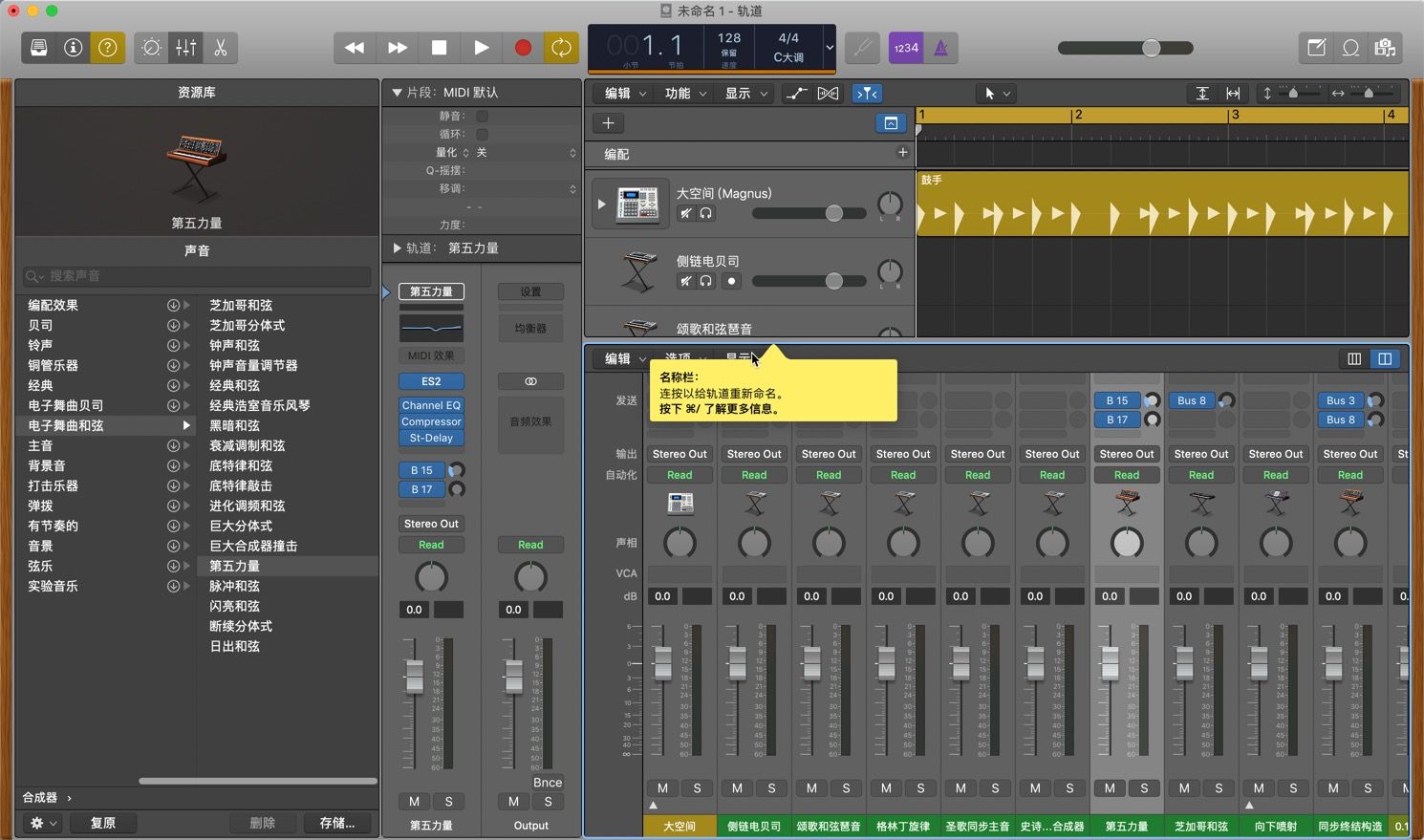Click the Fast Forward transport button

397,48
